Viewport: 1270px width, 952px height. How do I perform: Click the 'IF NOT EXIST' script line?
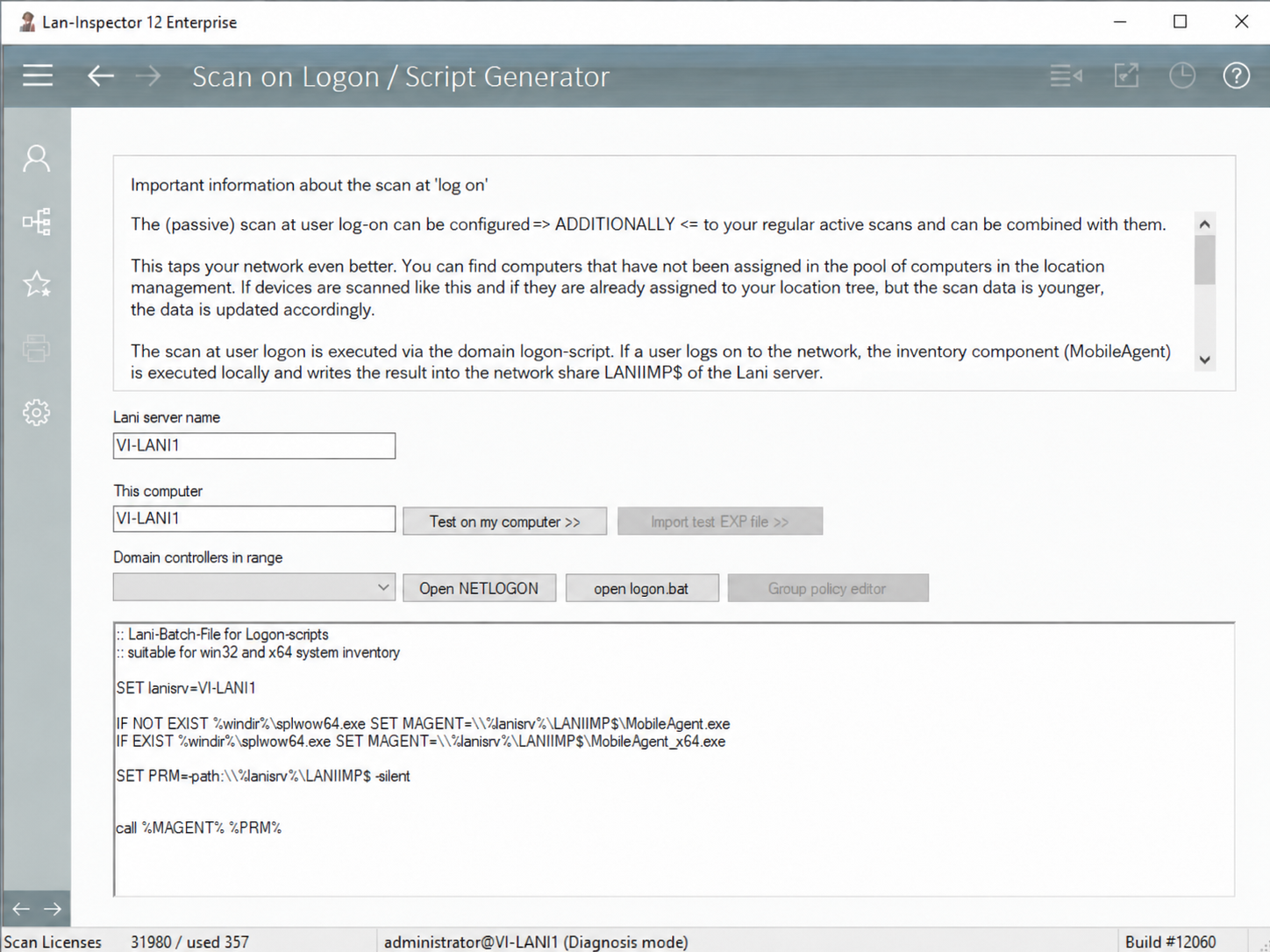click(x=423, y=724)
